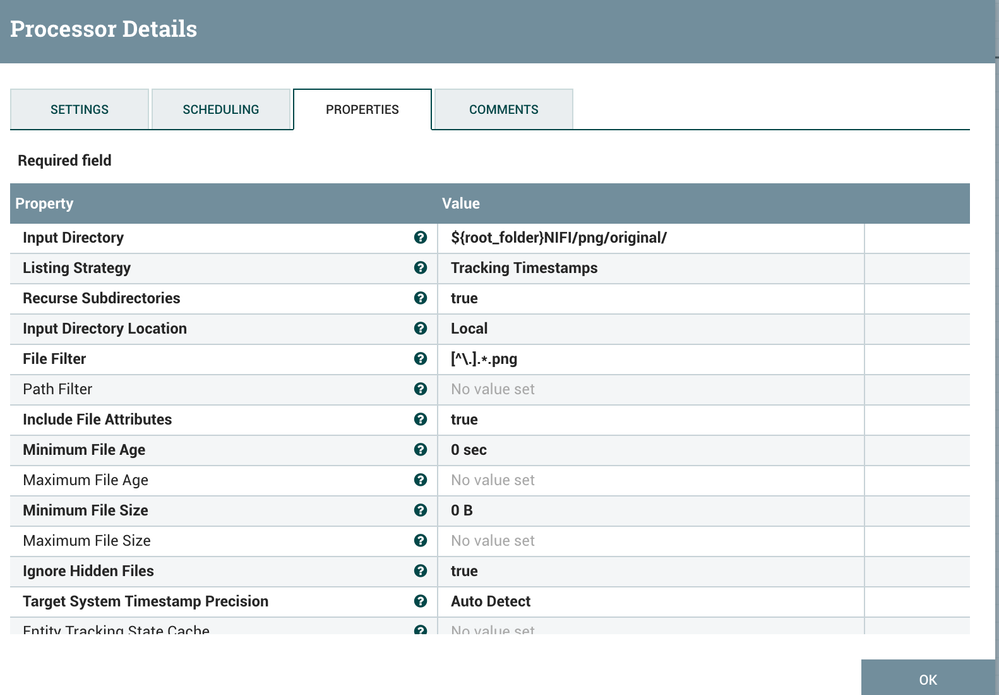
Task: Click the Listing Strategy value Tracking Timestamps
Action: pos(524,268)
